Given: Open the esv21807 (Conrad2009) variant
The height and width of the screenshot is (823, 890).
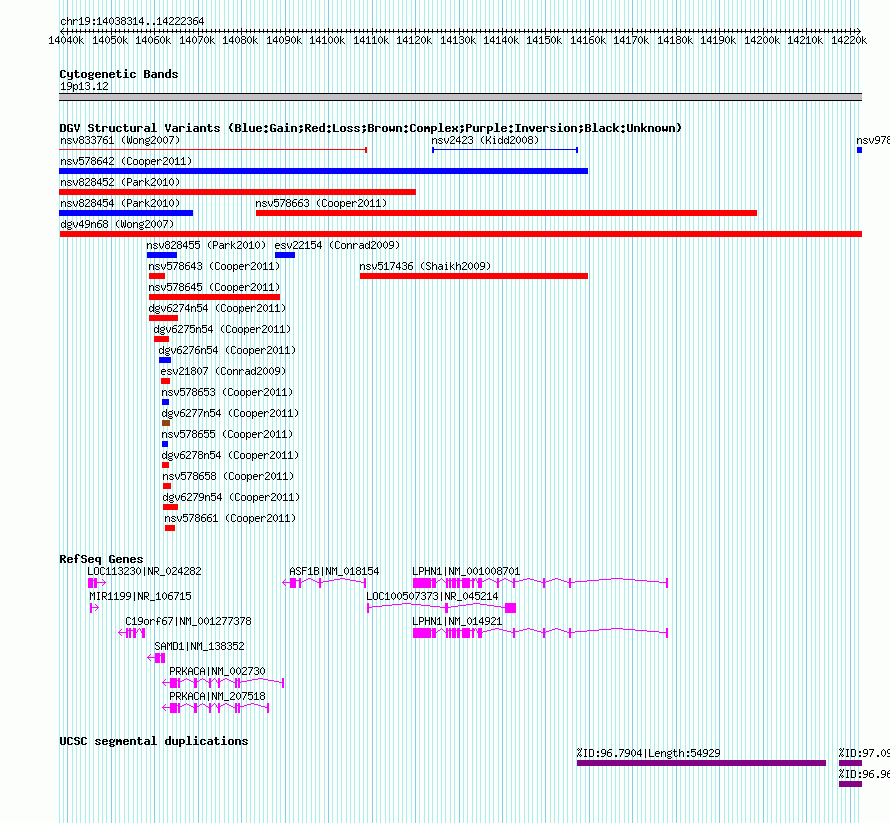Looking at the screenshot, I should [165, 381].
